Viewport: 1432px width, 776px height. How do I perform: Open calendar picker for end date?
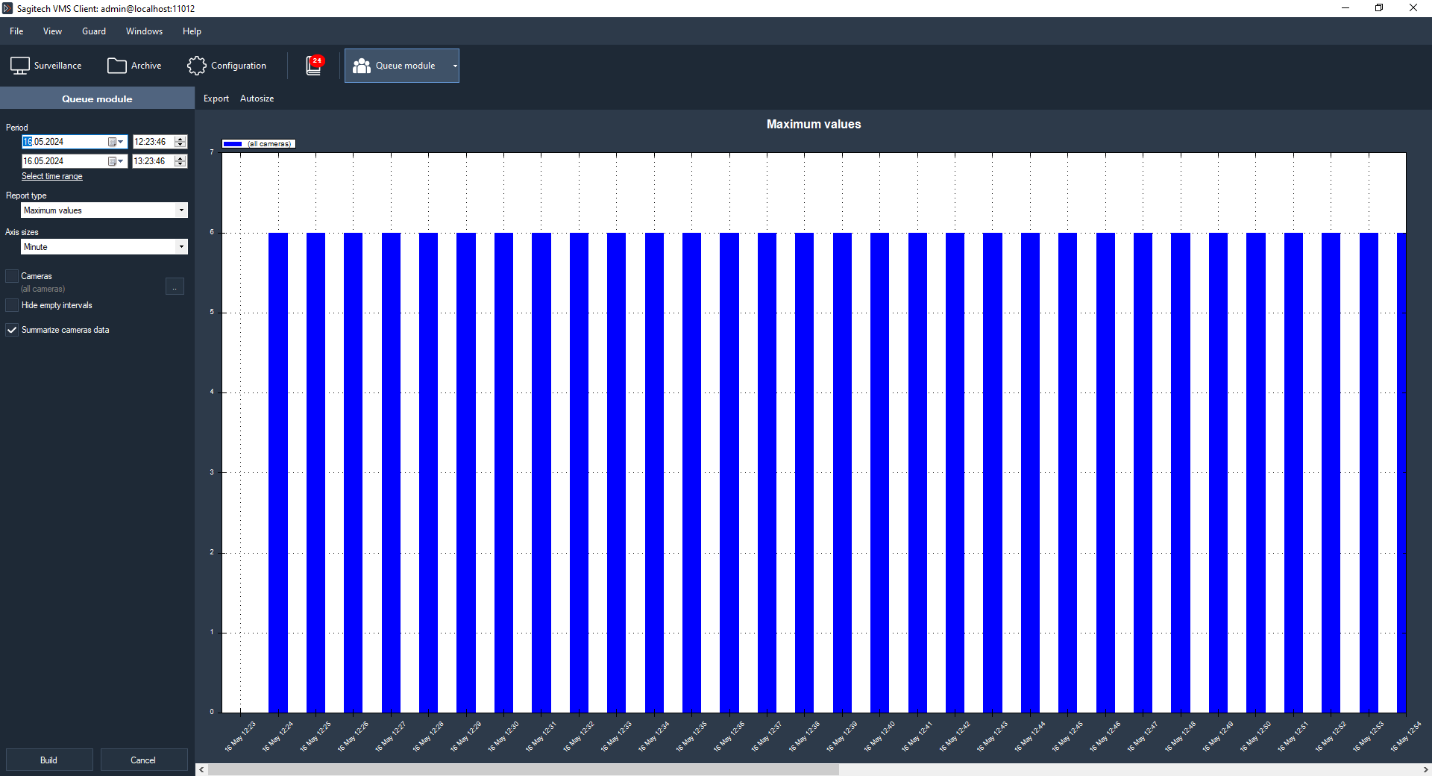tap(115, 161)
